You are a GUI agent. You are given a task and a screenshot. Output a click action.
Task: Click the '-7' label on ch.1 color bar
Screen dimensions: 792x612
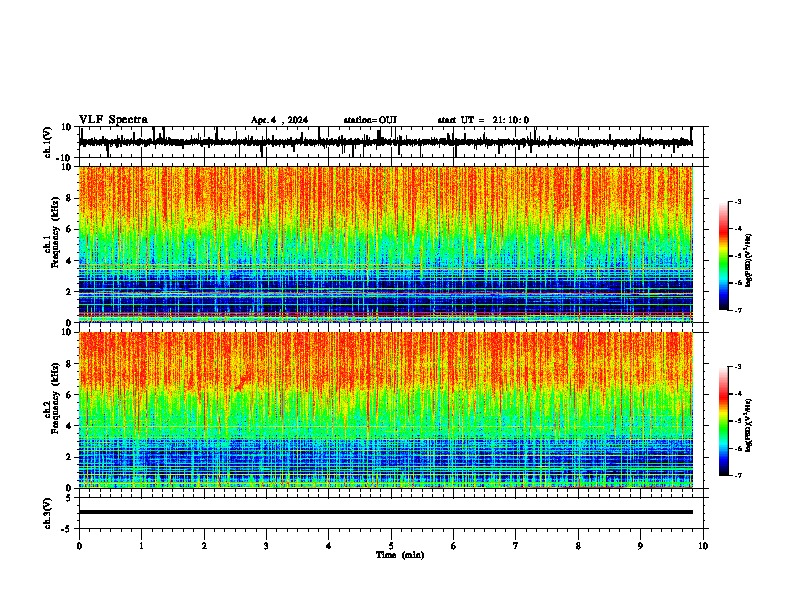[738, 310]
